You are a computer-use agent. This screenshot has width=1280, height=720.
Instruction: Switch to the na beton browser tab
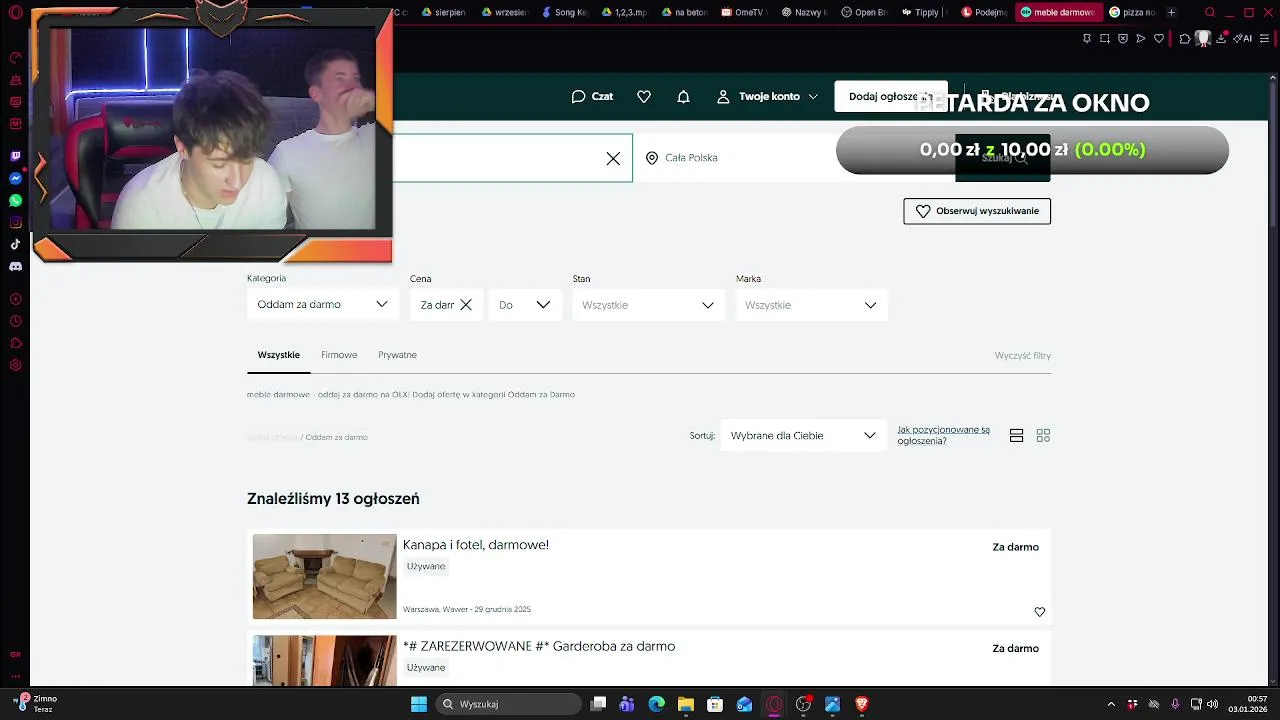coord(684,13)
